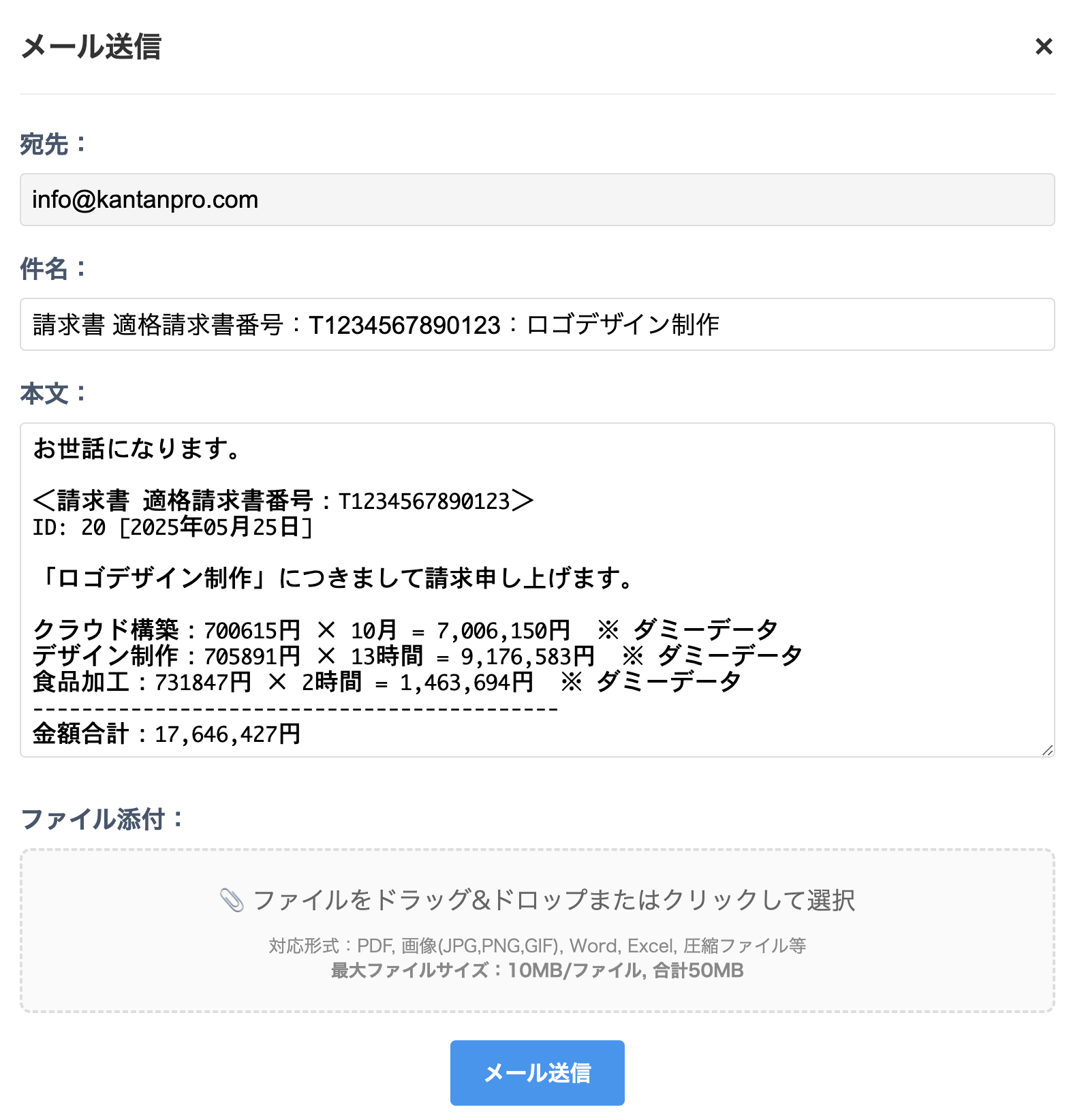
Task: Click the paperclip icon in the drop zone
Action: click(x=232, y=900)
